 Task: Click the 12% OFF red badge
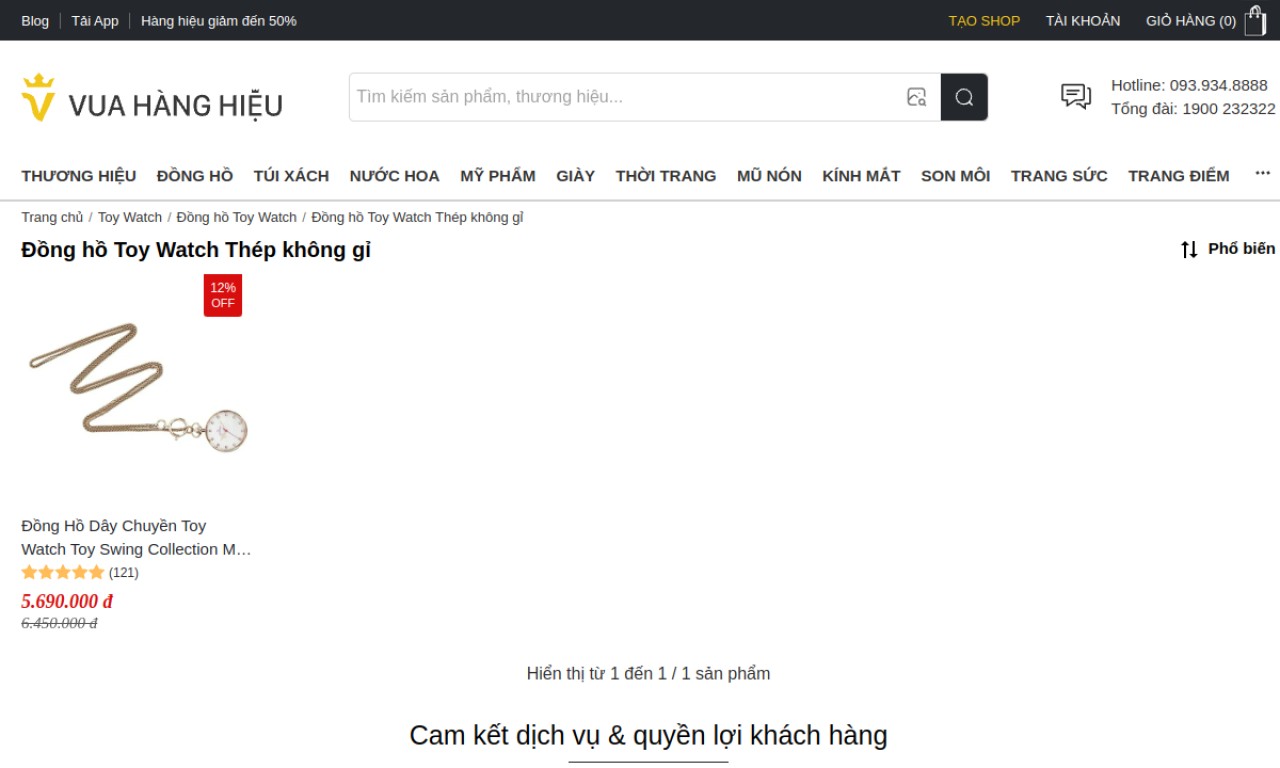223,295
